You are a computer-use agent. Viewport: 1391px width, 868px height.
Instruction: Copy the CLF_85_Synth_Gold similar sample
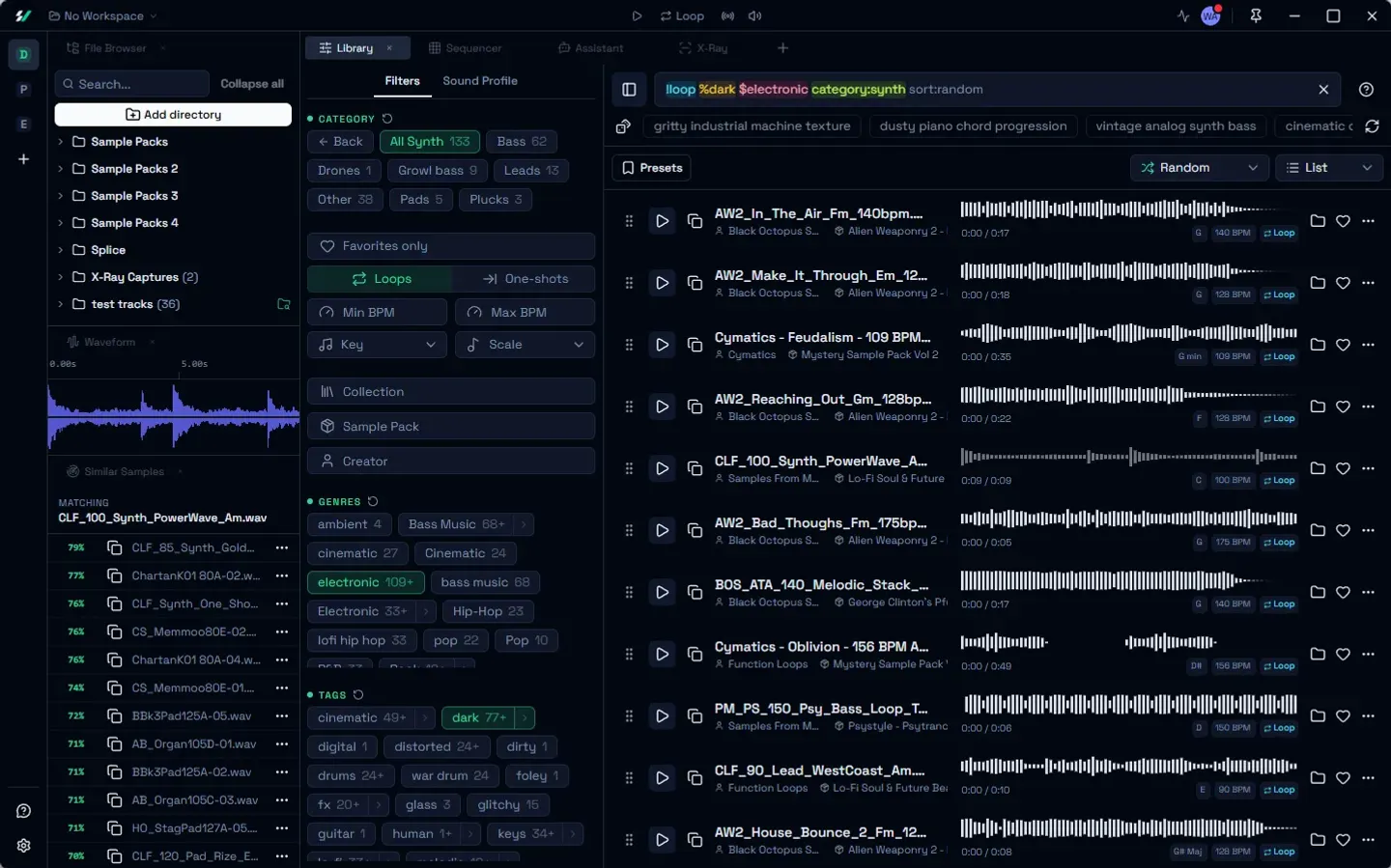[114, 547]
